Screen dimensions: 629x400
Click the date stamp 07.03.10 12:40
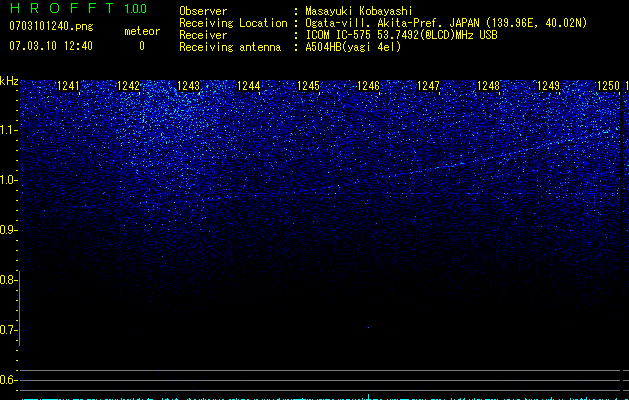pyautogui.click(x=51, y=46)
